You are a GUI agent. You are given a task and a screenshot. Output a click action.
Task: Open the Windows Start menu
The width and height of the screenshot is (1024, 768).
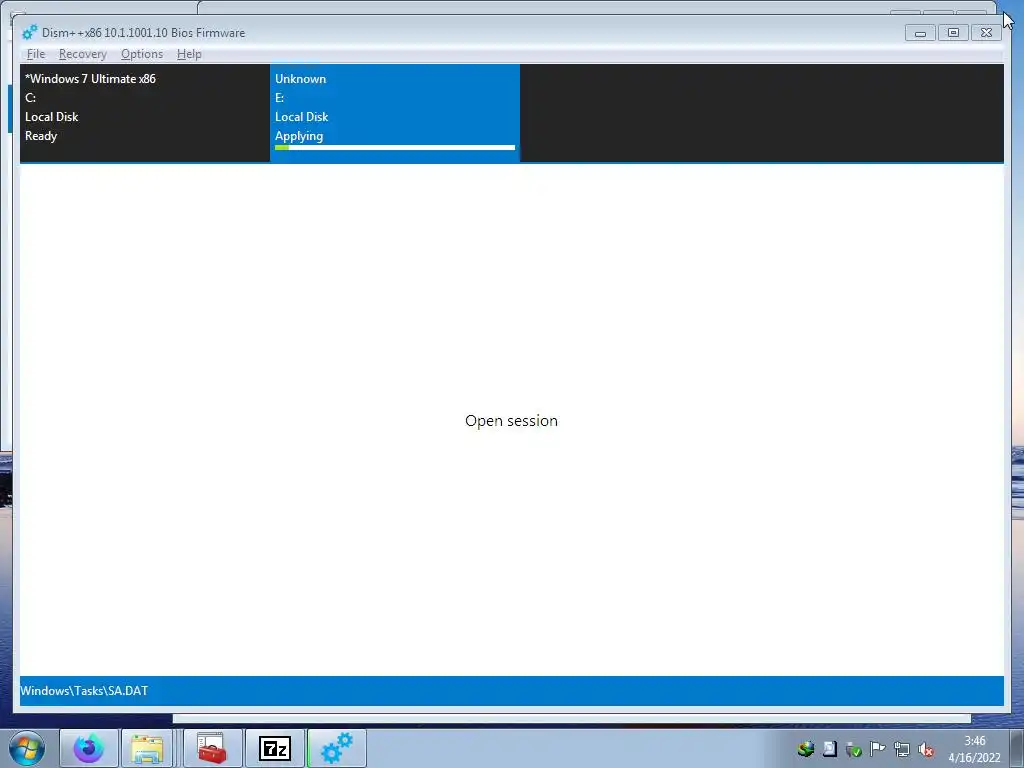click(x=27, y=748)
